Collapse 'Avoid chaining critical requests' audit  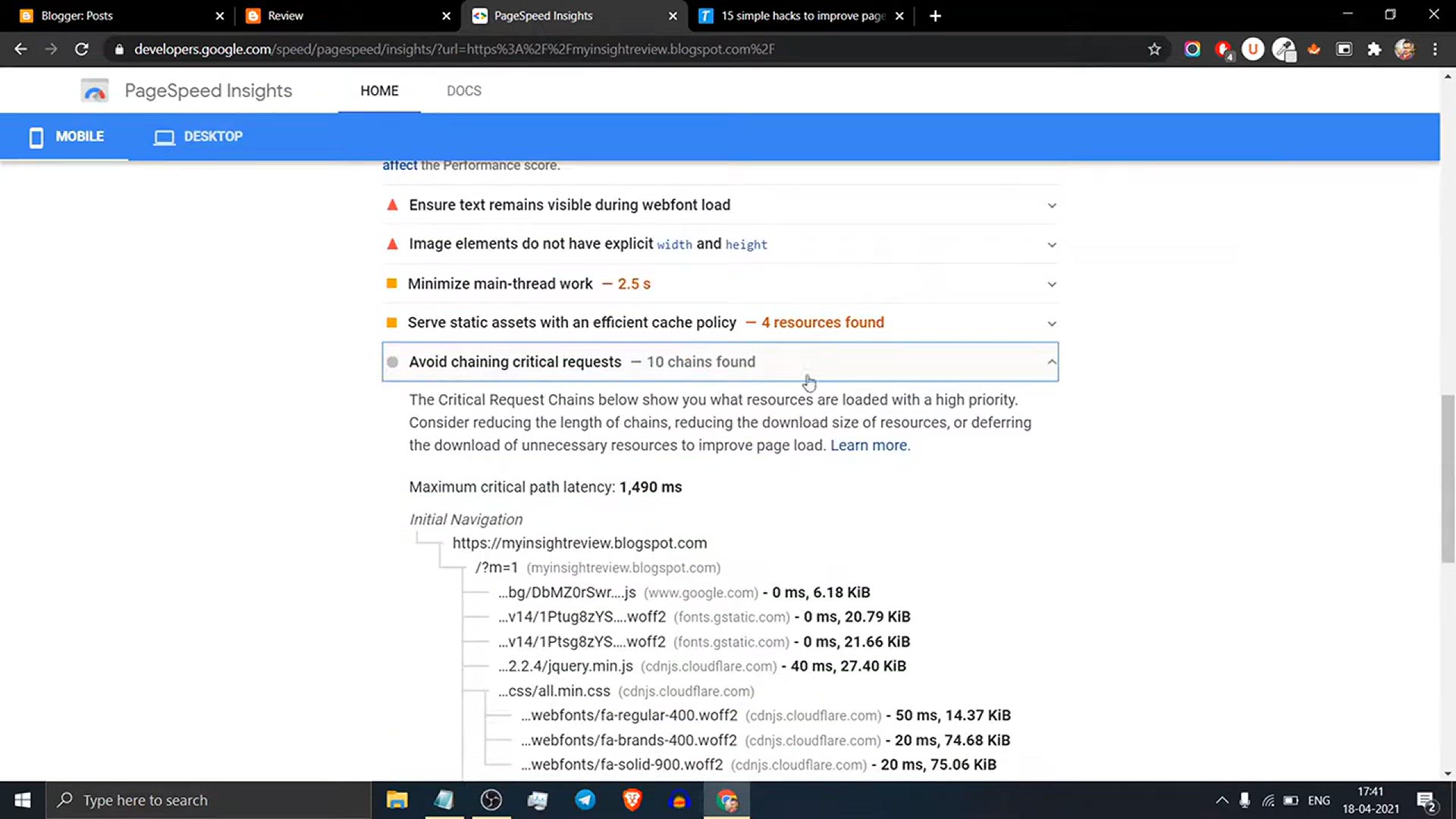pyautogui.click(x=720, y=362)
